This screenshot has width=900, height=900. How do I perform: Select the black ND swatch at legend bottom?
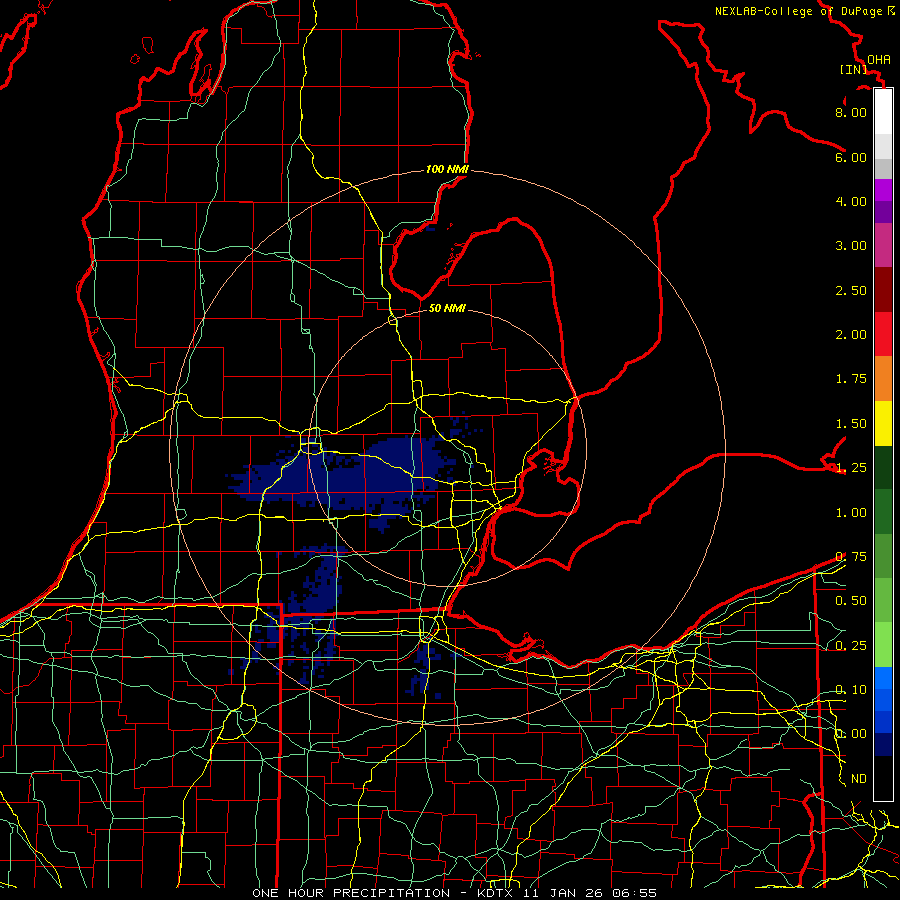[x=883, y=778]
